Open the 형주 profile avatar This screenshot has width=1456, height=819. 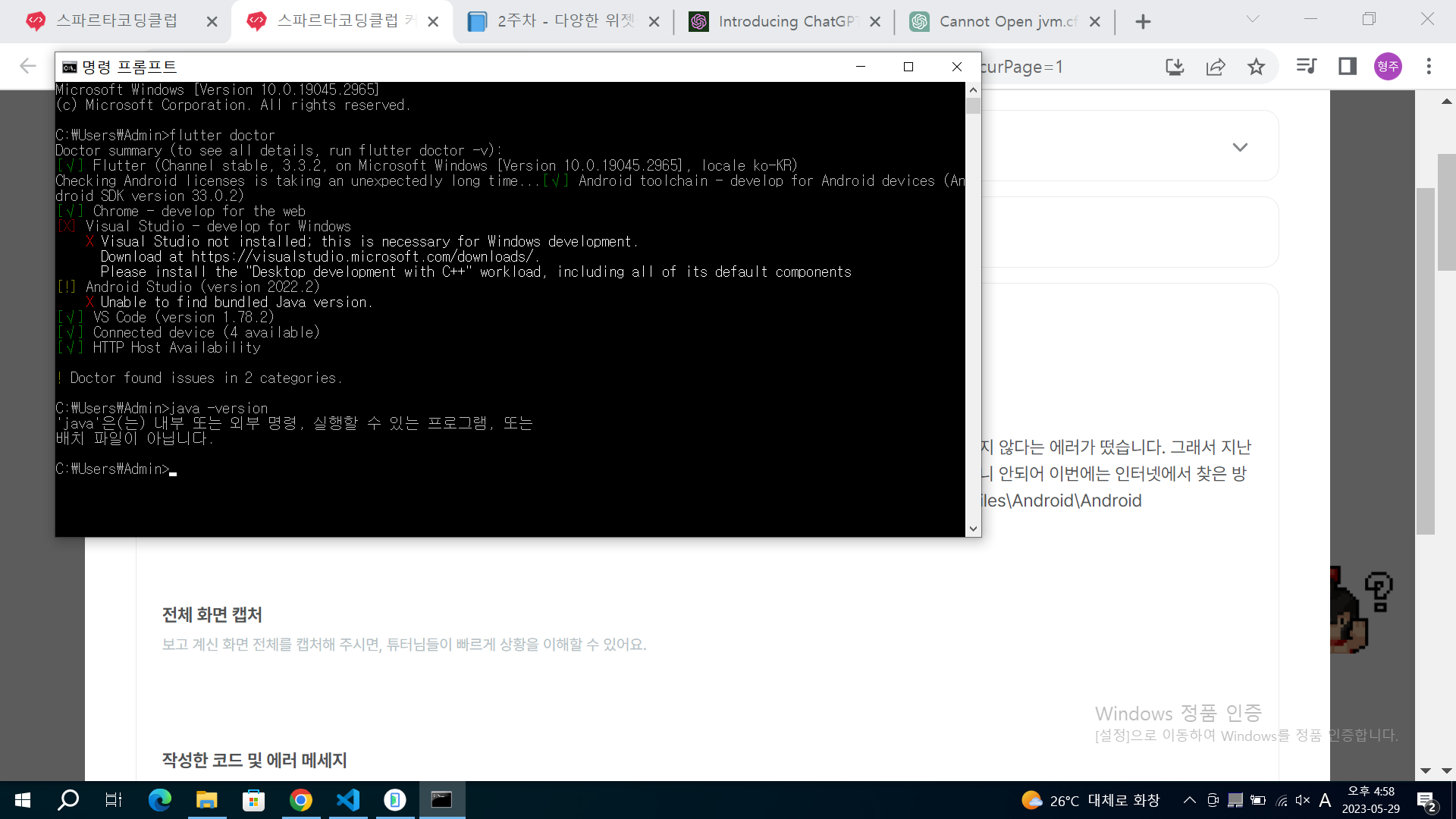click(1388, 67)
